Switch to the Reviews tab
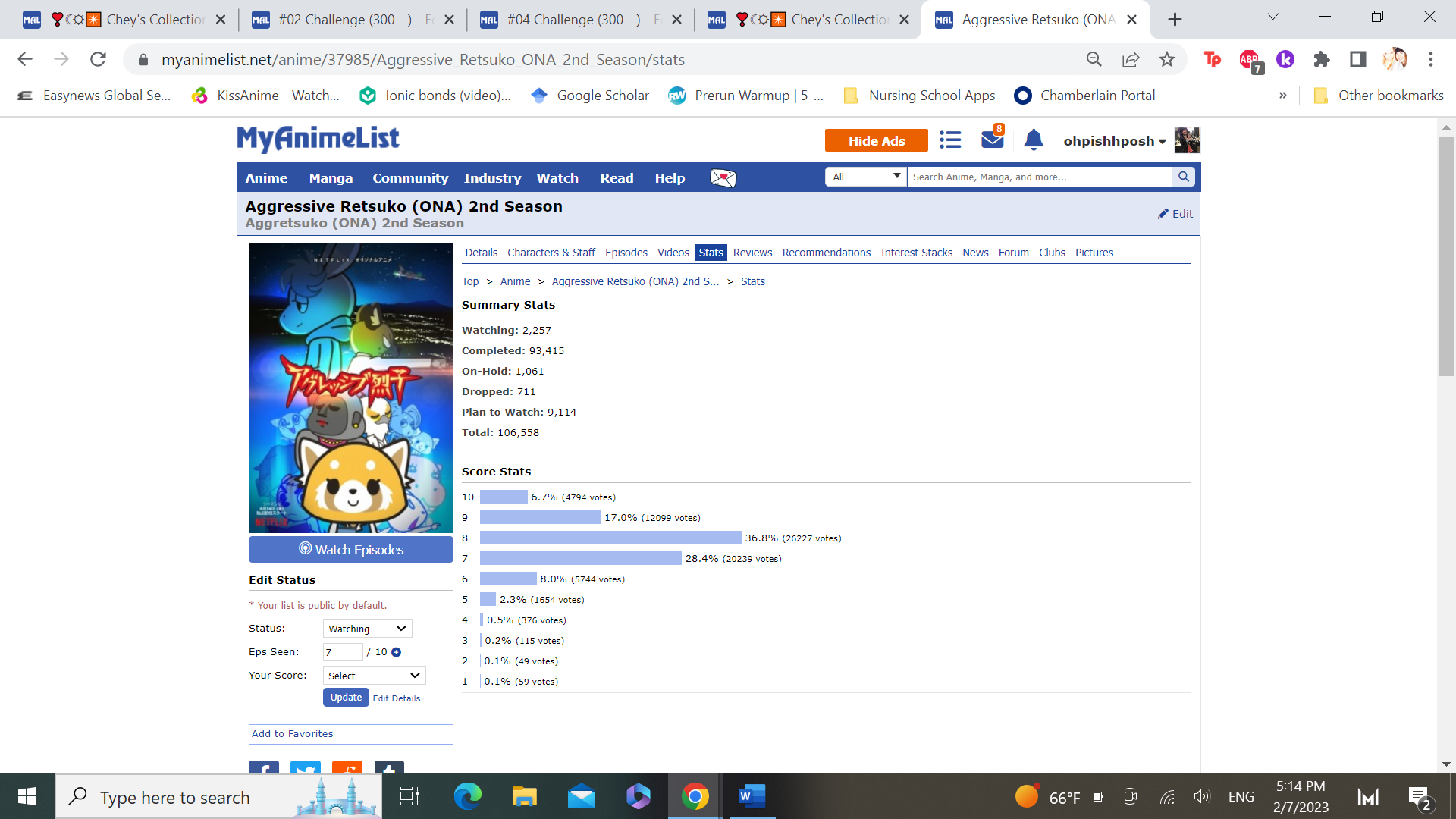This screenshot has height=819, width=1456. 752,253
